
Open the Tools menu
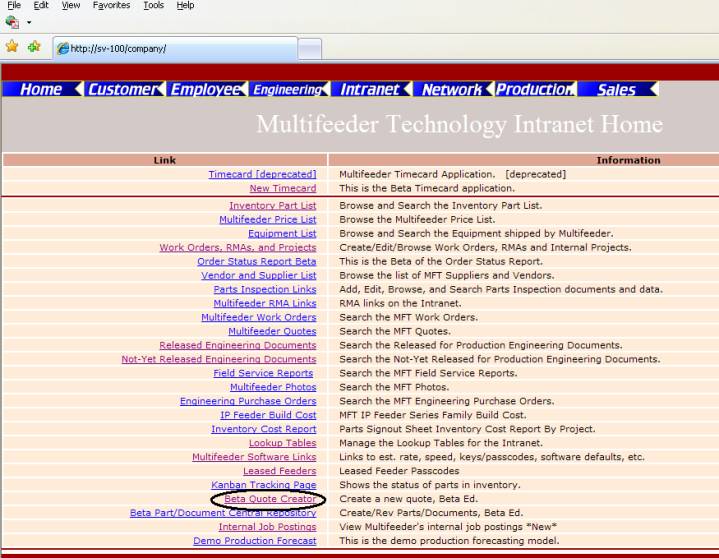(153, 6)
